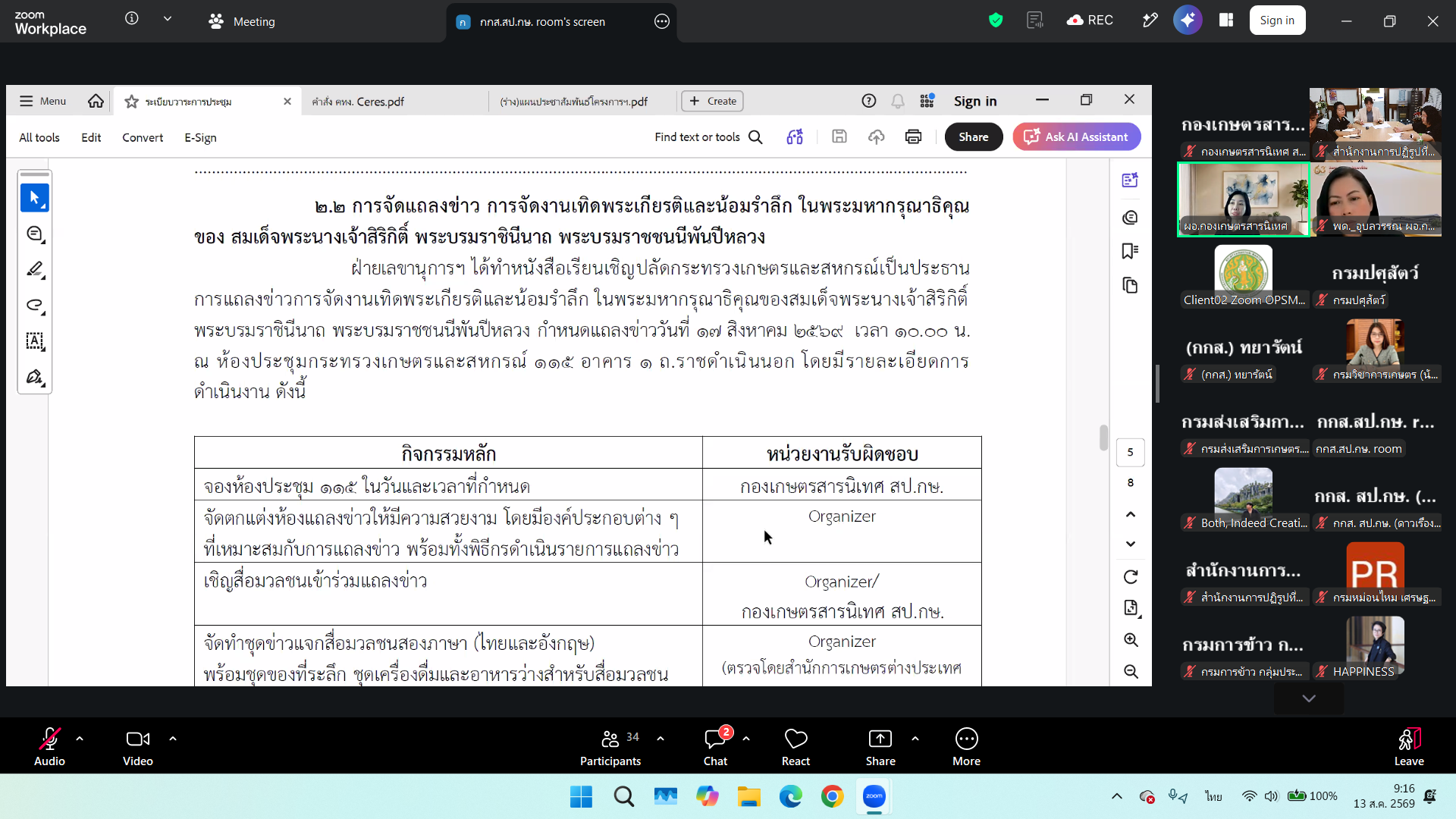Open the AI generative summary icon in toolbar
Viewport: 1456px width, 819px height.
click(795, 137)
